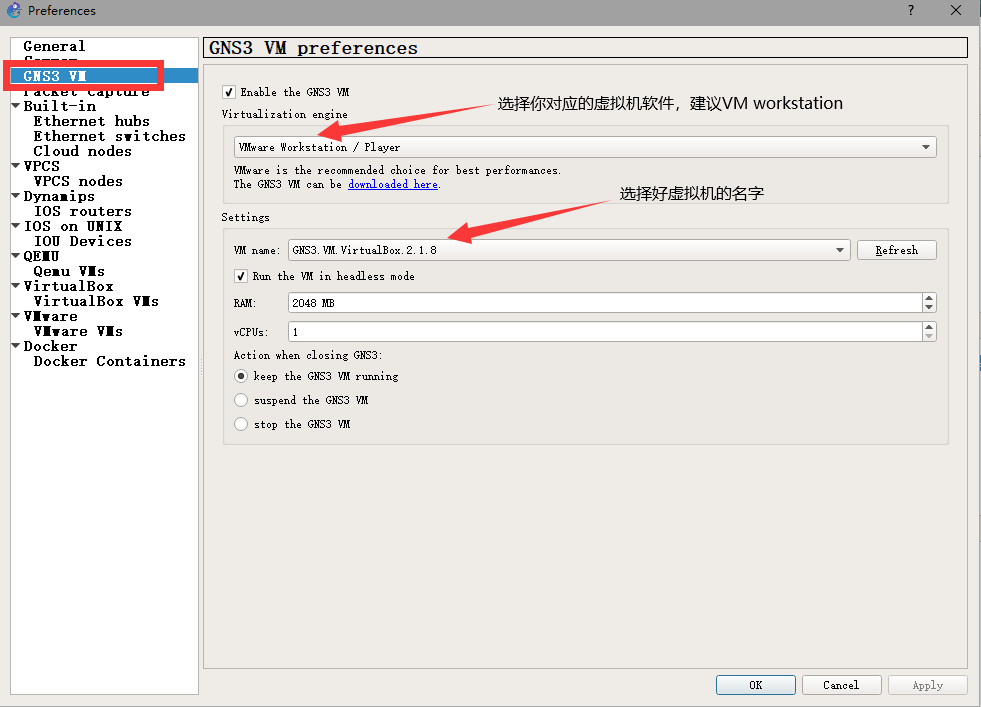The height and width of the screenshot is (707, 981).
Task: Open Cloud nodes preferences
Action: (x=83, y=151)
